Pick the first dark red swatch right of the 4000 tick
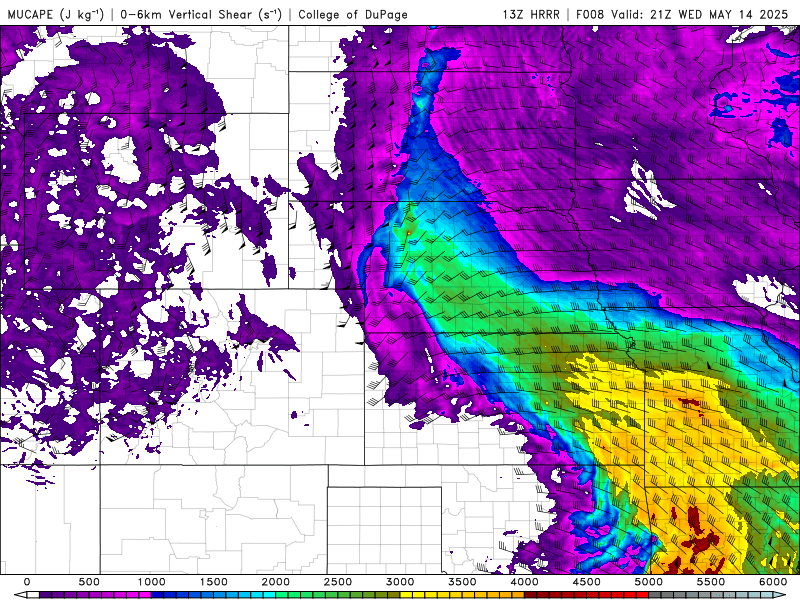Viewport: 800px width, 600px height. 531,595
